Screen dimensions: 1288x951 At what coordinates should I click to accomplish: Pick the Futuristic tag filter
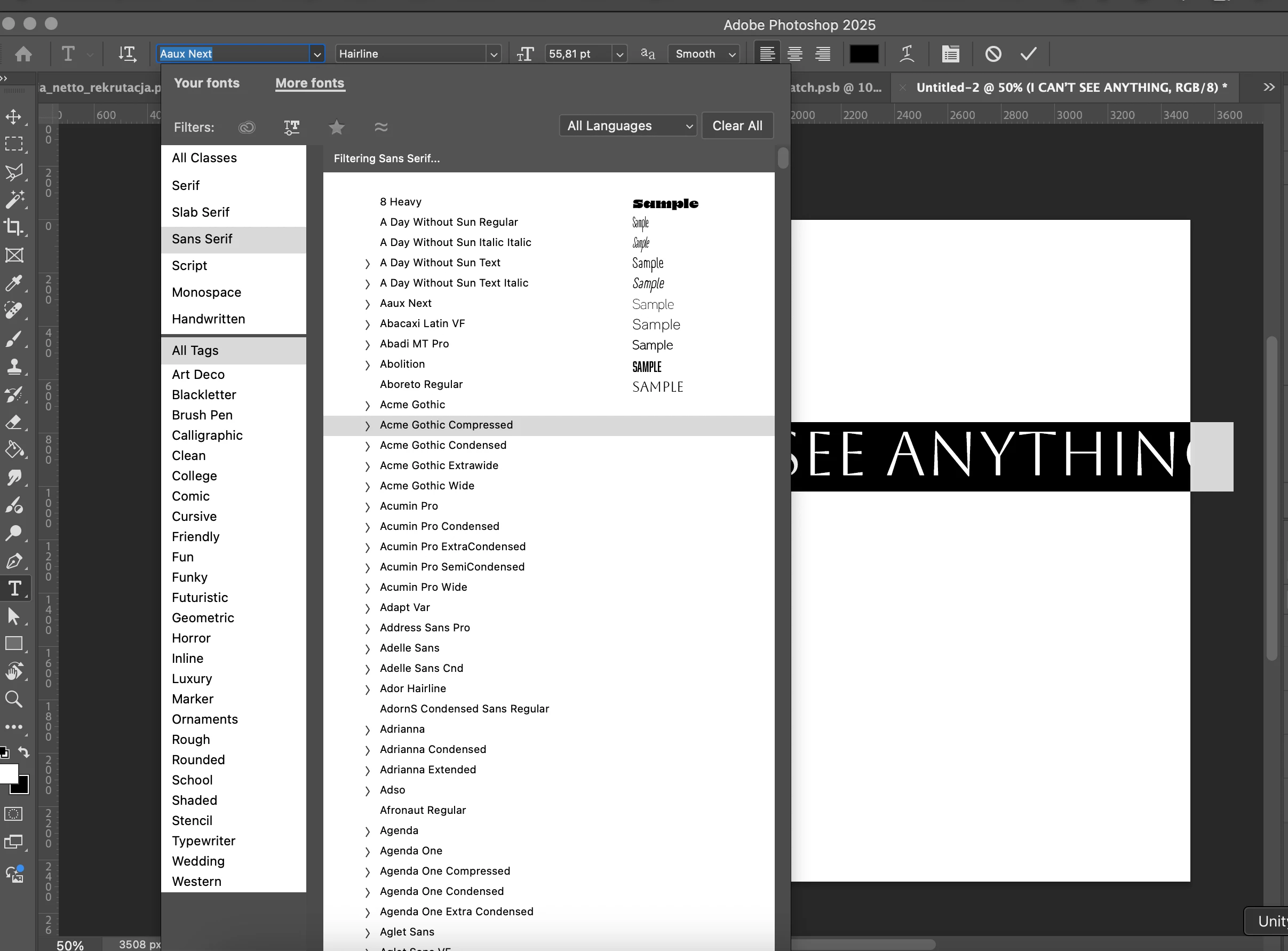pyautogui.click(x=200, y=598)
